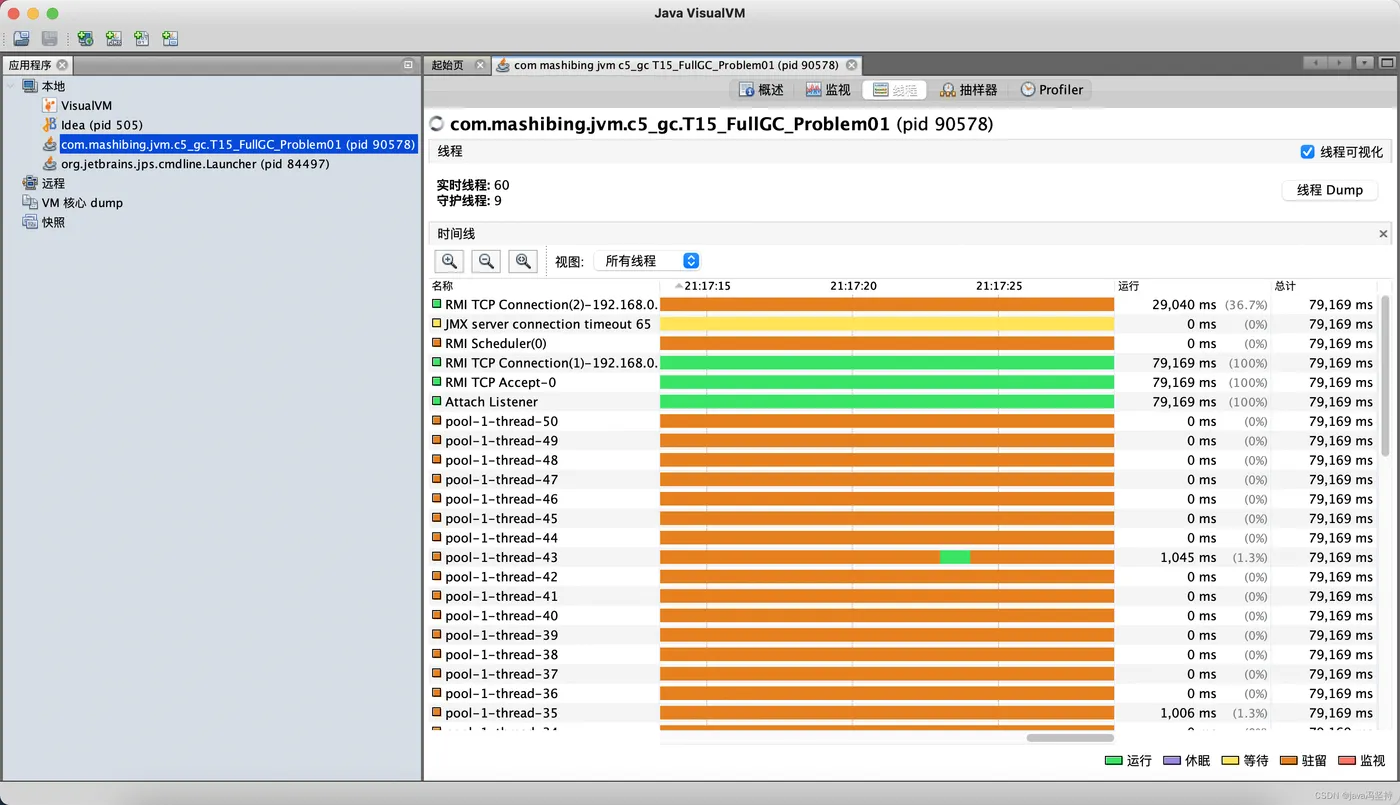Screen dimensions: 1400x805
Task: Select the pool-1-thread-47 thread row
Action: coord(905,480)
